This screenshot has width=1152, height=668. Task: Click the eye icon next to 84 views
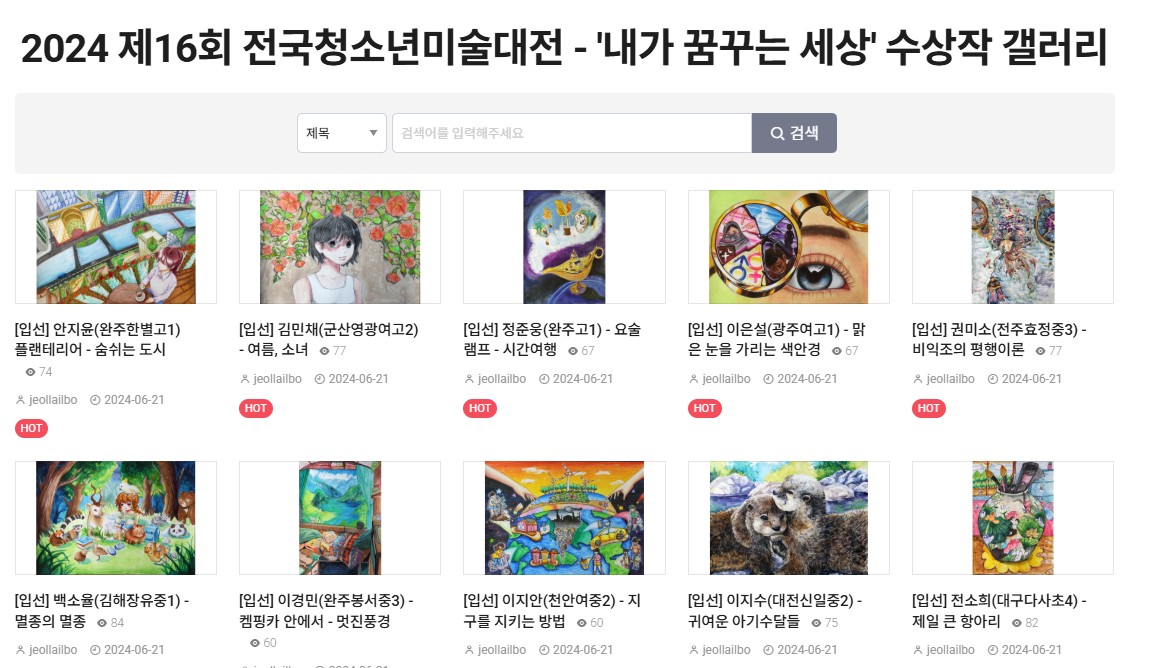point(102,623)
